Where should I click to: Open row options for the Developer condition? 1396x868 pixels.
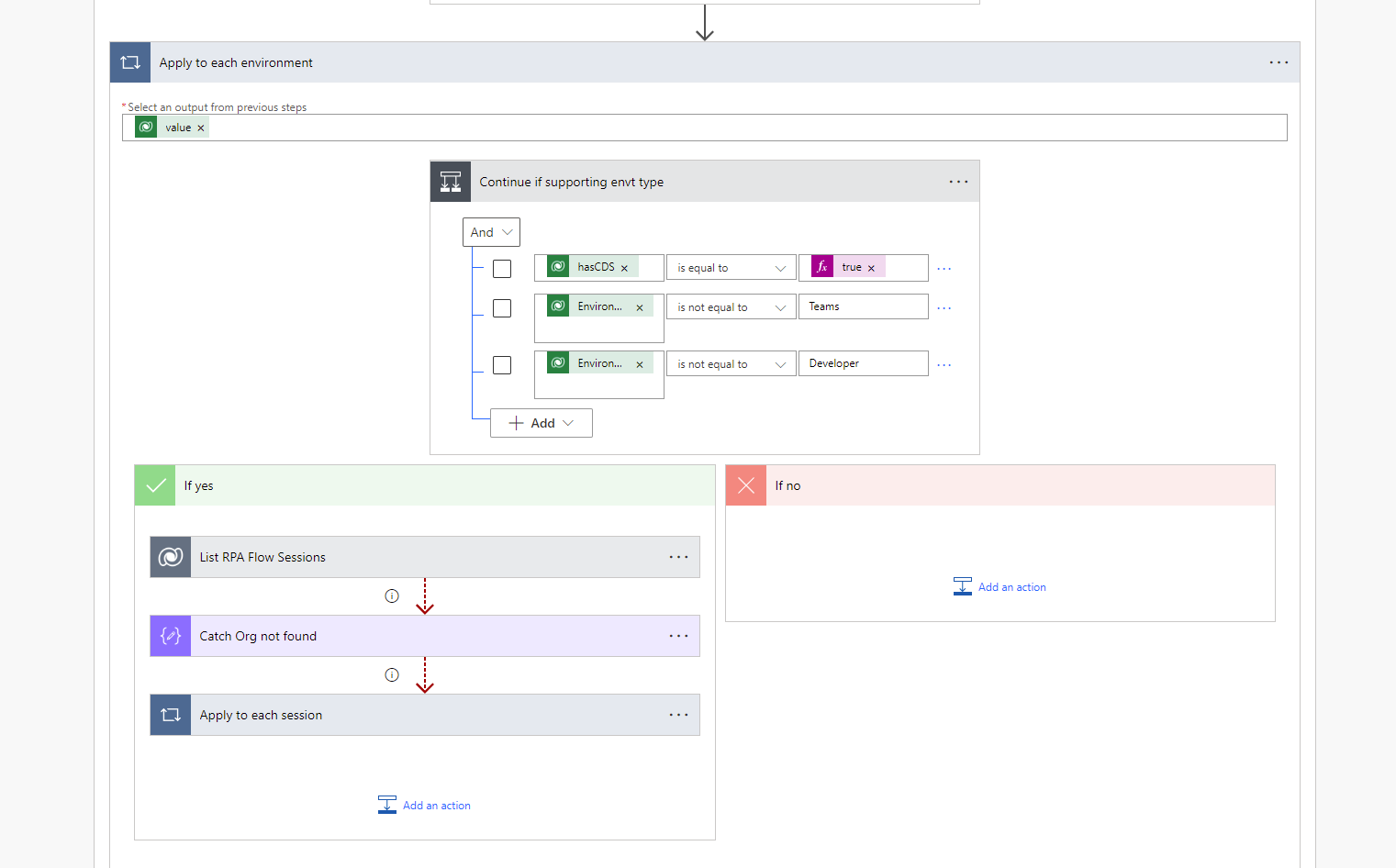tap(944, 365)
